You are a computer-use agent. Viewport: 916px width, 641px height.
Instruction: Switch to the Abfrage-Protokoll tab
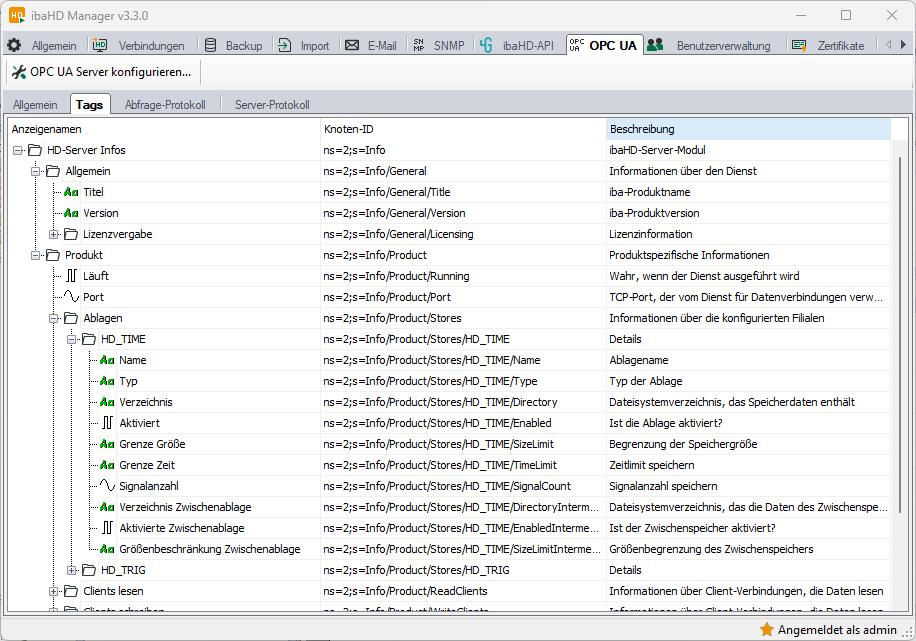(x=165, y=105)
